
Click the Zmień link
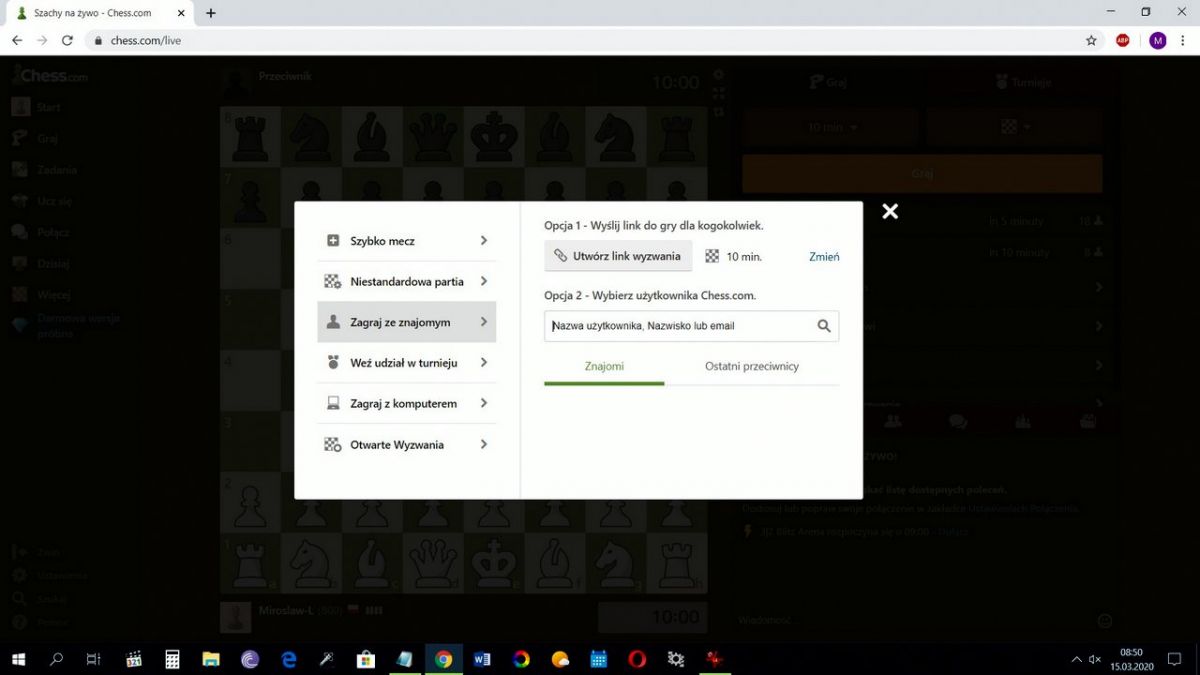coord(824,257)
